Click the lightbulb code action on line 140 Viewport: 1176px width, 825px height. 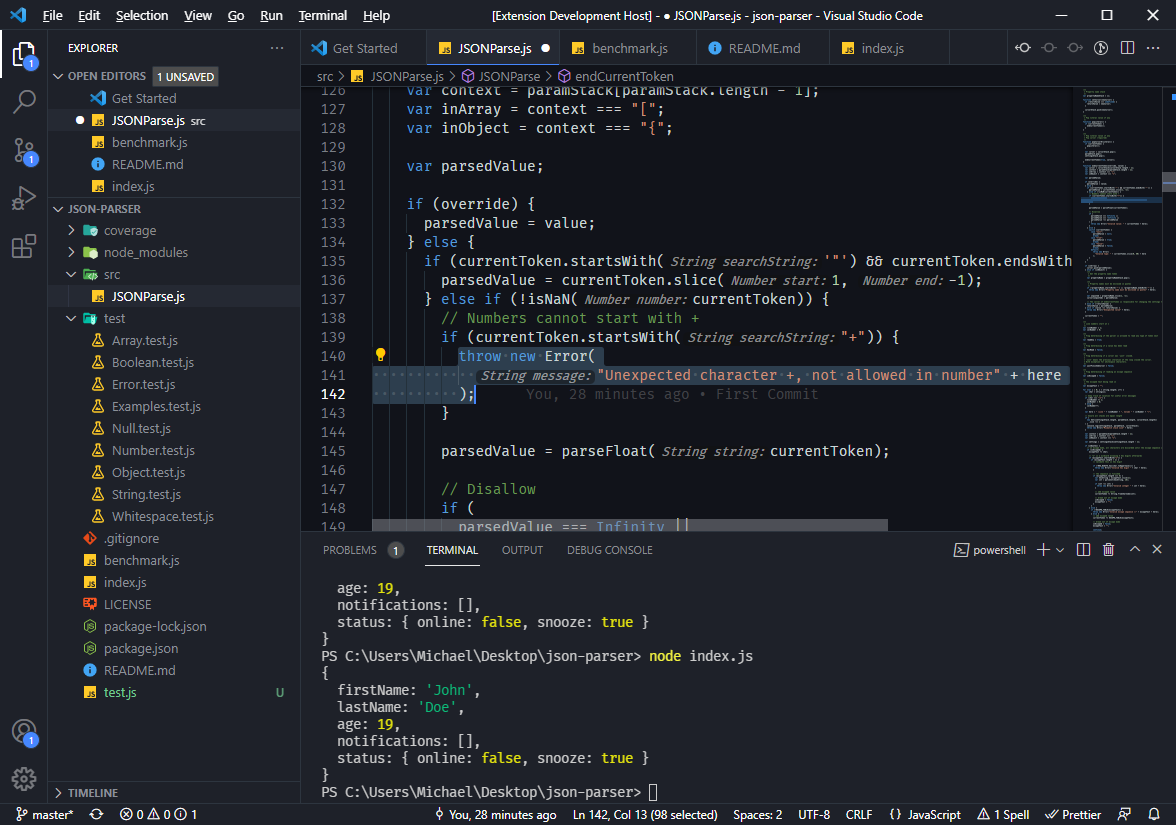(x=380, y=355)
